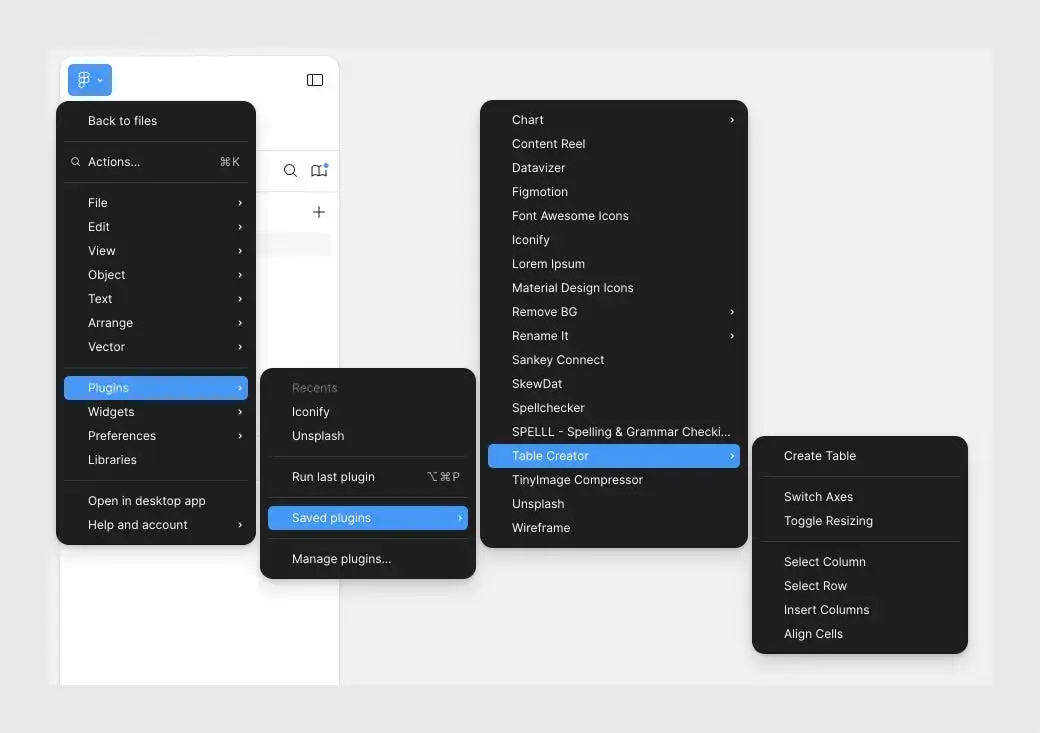Screen dimensions: 1040x733
Task: Launch the Font Awesome Icons plugin
Action: click(x=570, y=216)
